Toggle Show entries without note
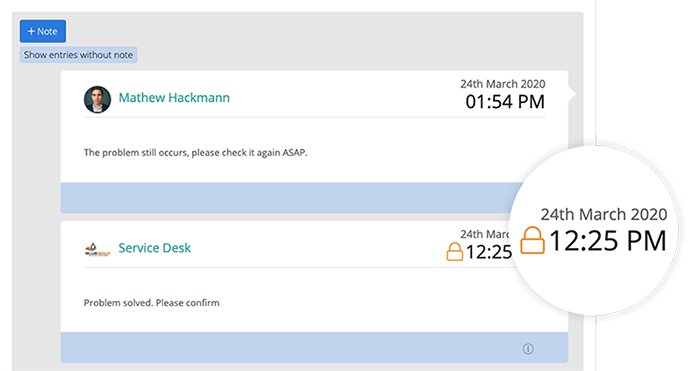The image size is (700, 371). (79, 55)
